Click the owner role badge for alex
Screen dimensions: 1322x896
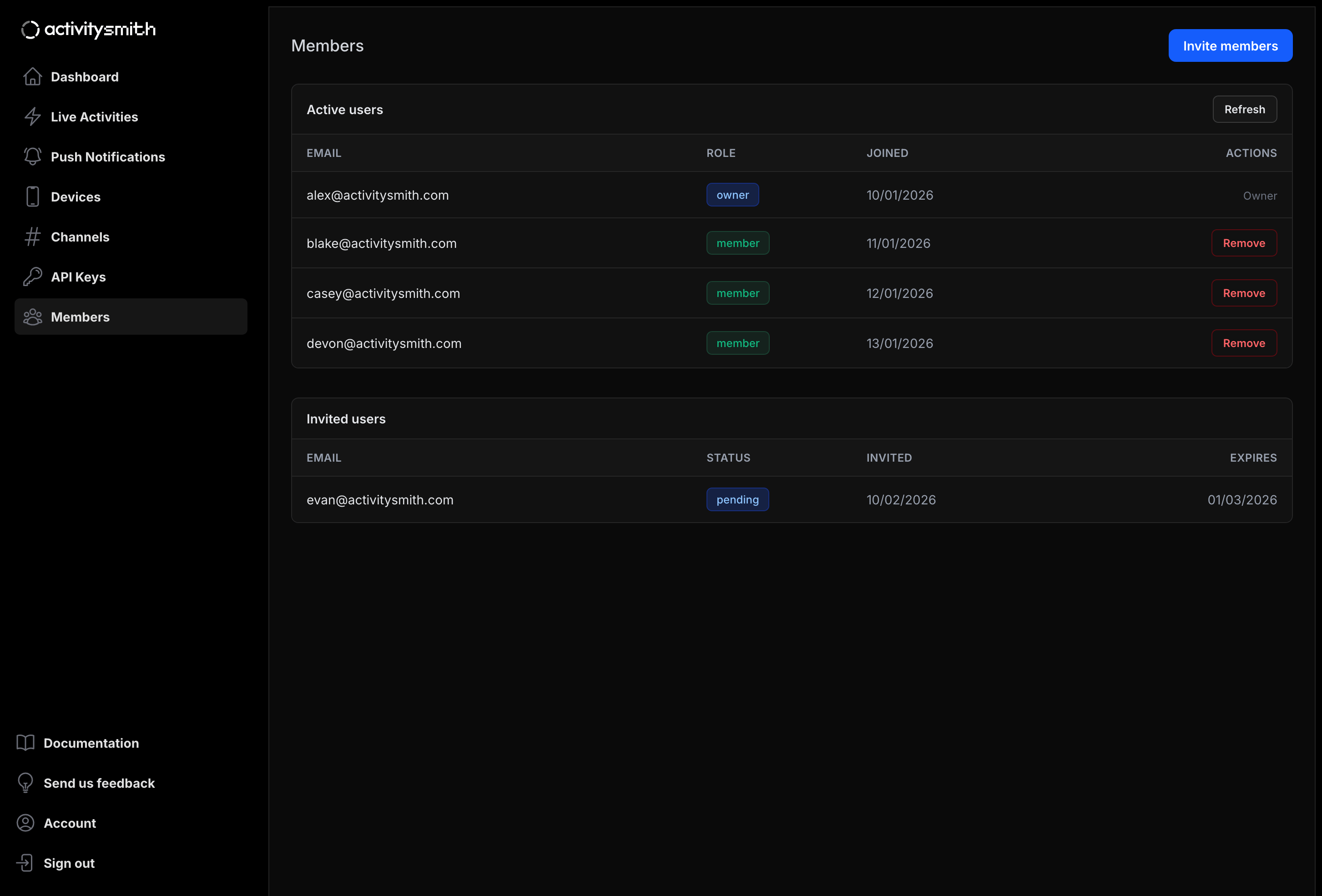coord(732,195)
